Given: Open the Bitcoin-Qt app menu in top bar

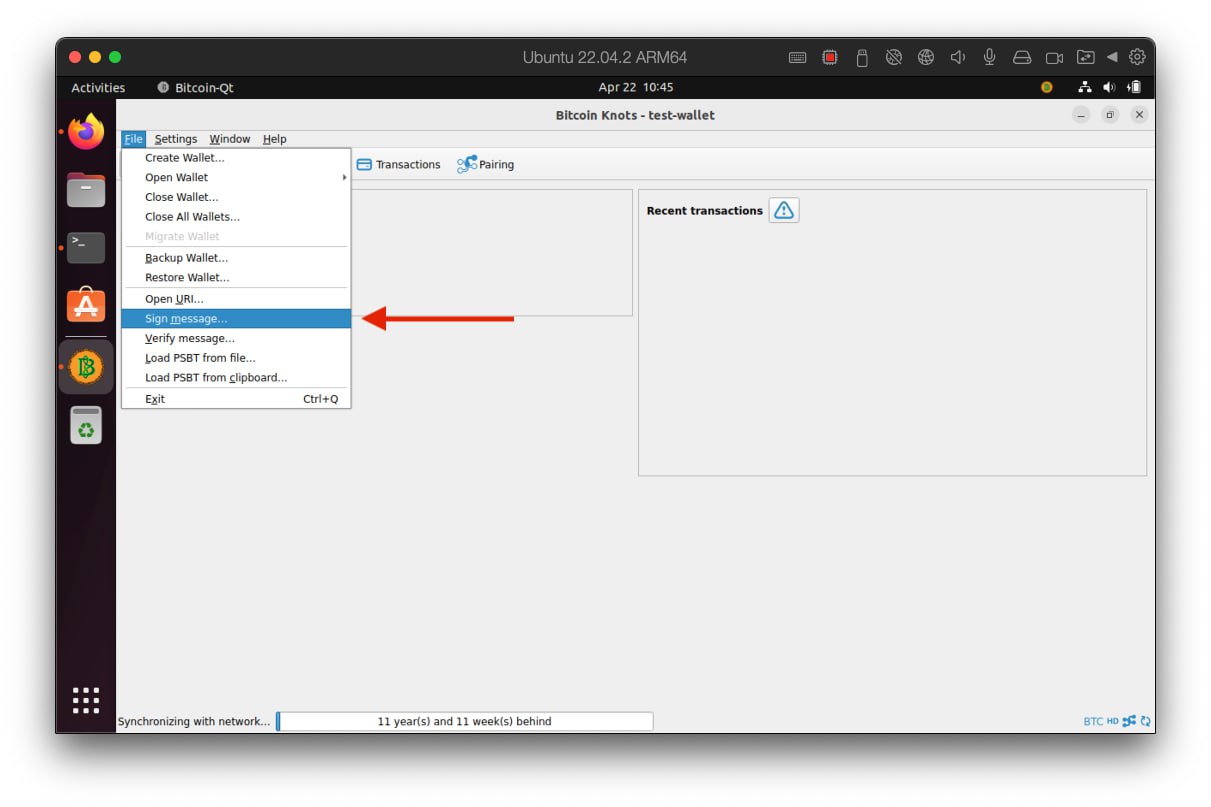Looking at the screenshot, I should [195, 87].
